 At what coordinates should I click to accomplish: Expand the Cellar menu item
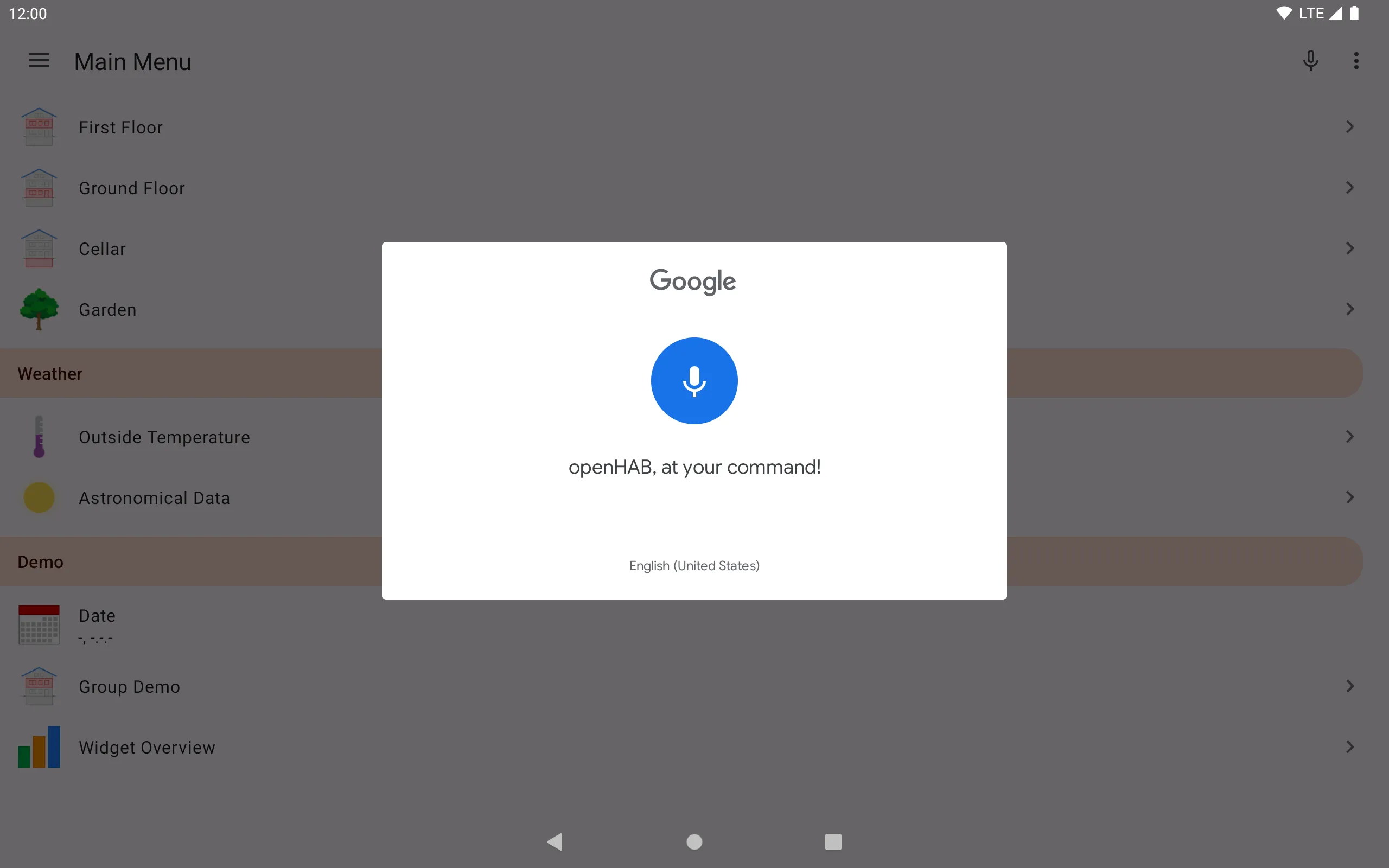coord(694,248)
